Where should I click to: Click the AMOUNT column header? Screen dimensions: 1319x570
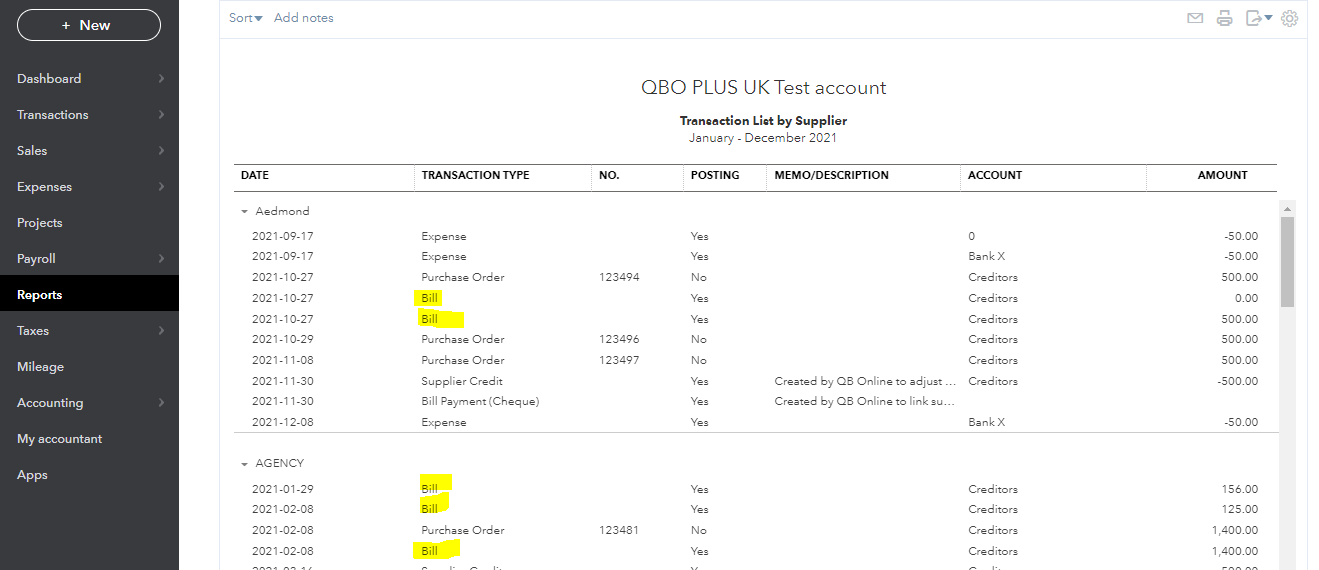pos(1222,175)
